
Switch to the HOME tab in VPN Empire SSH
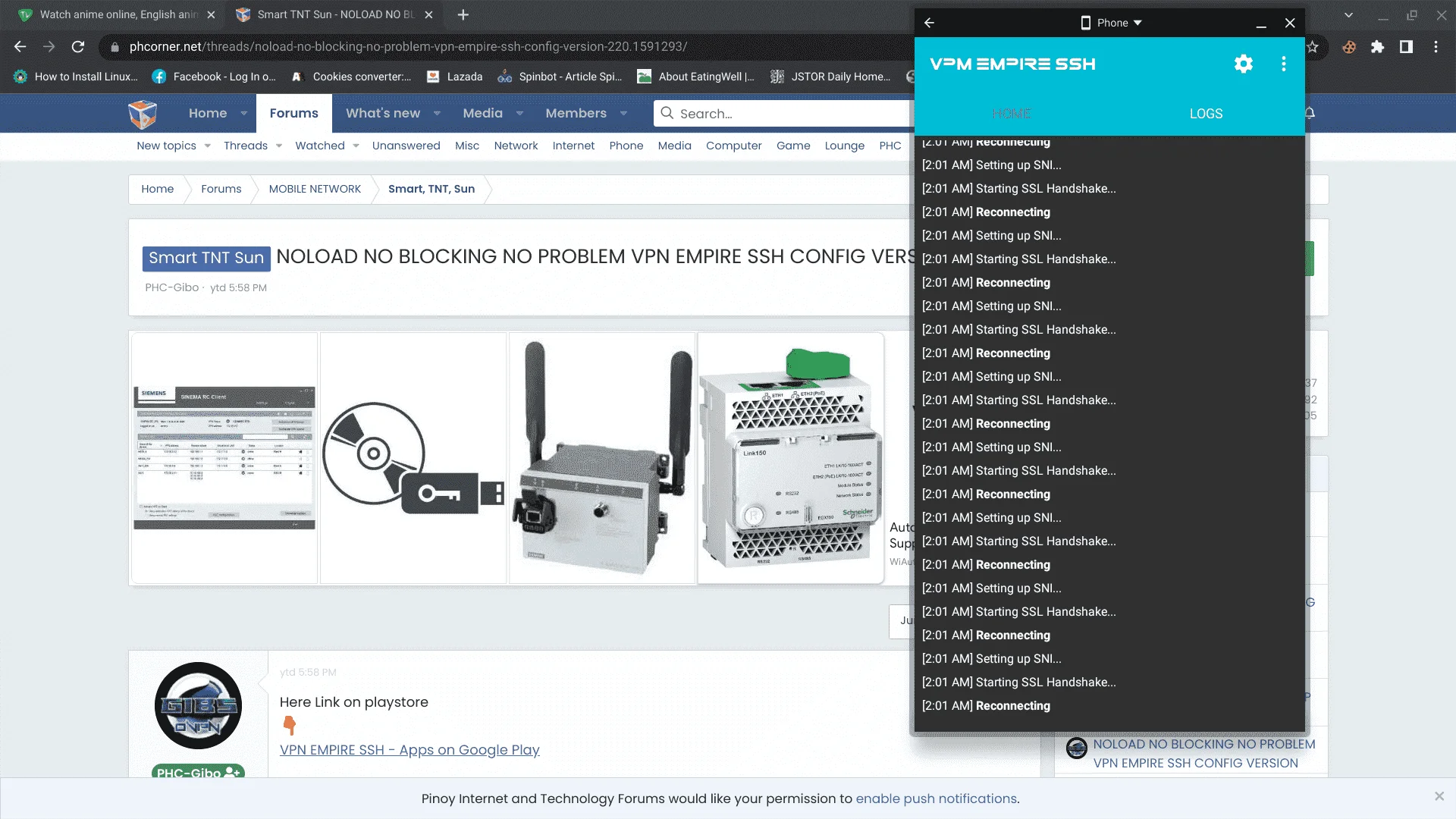click(x=1012, y=114)
